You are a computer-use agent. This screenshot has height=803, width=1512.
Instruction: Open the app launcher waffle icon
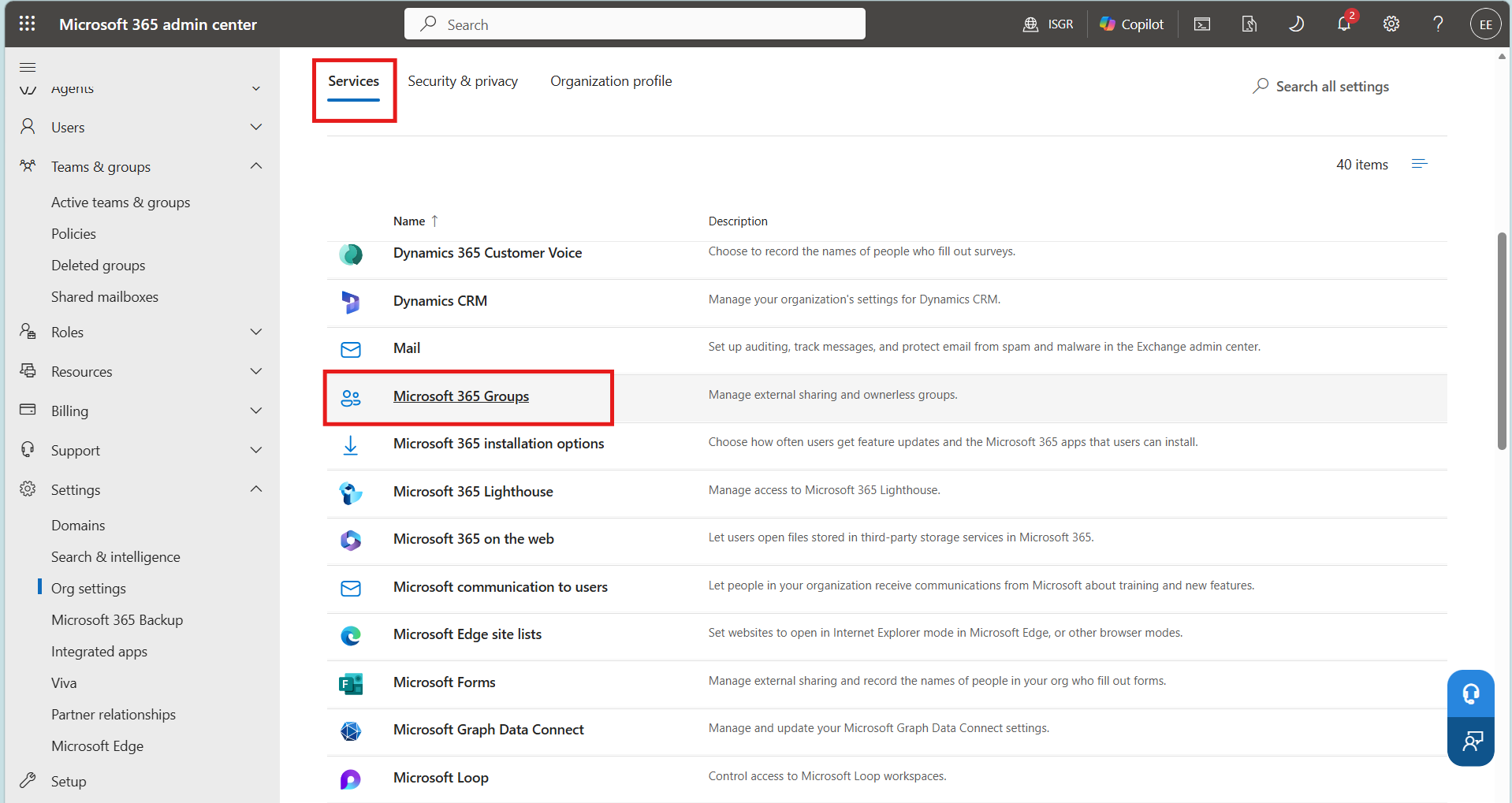click(27, 24)
